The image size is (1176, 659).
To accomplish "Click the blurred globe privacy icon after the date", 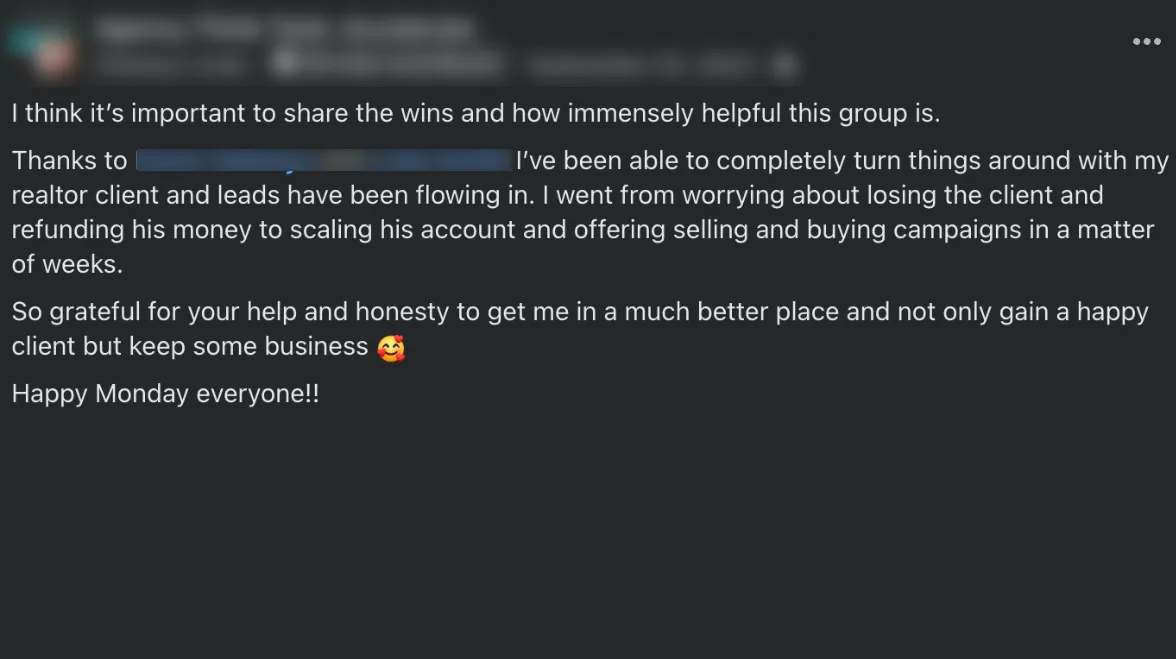I will pos(784,66).
